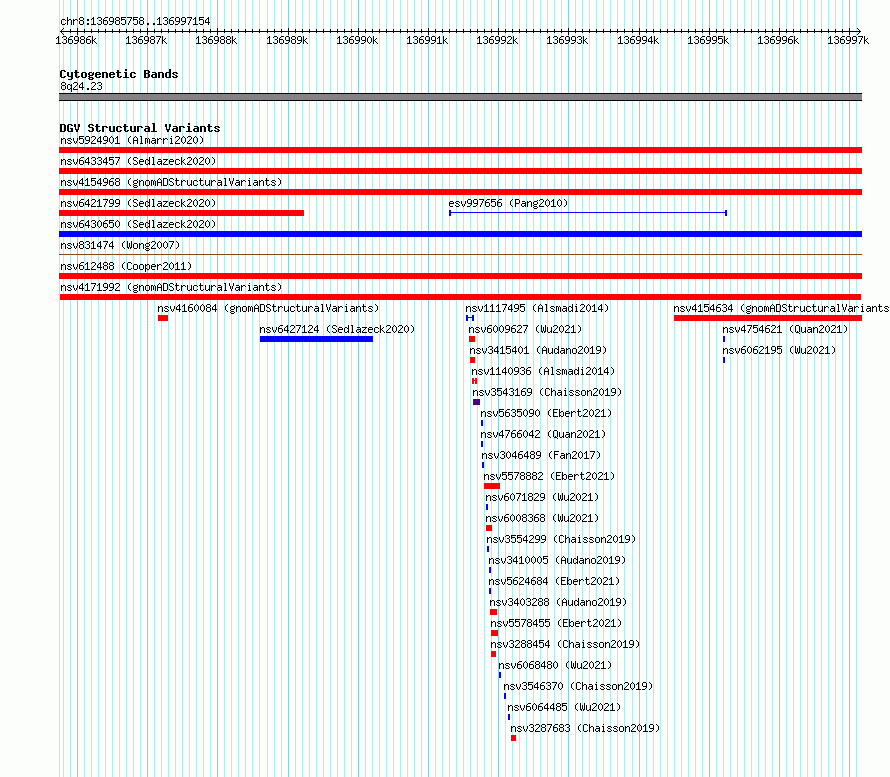Select the nsv6427124 (Sedlazeck2020) blue bar

click(316, 339)
